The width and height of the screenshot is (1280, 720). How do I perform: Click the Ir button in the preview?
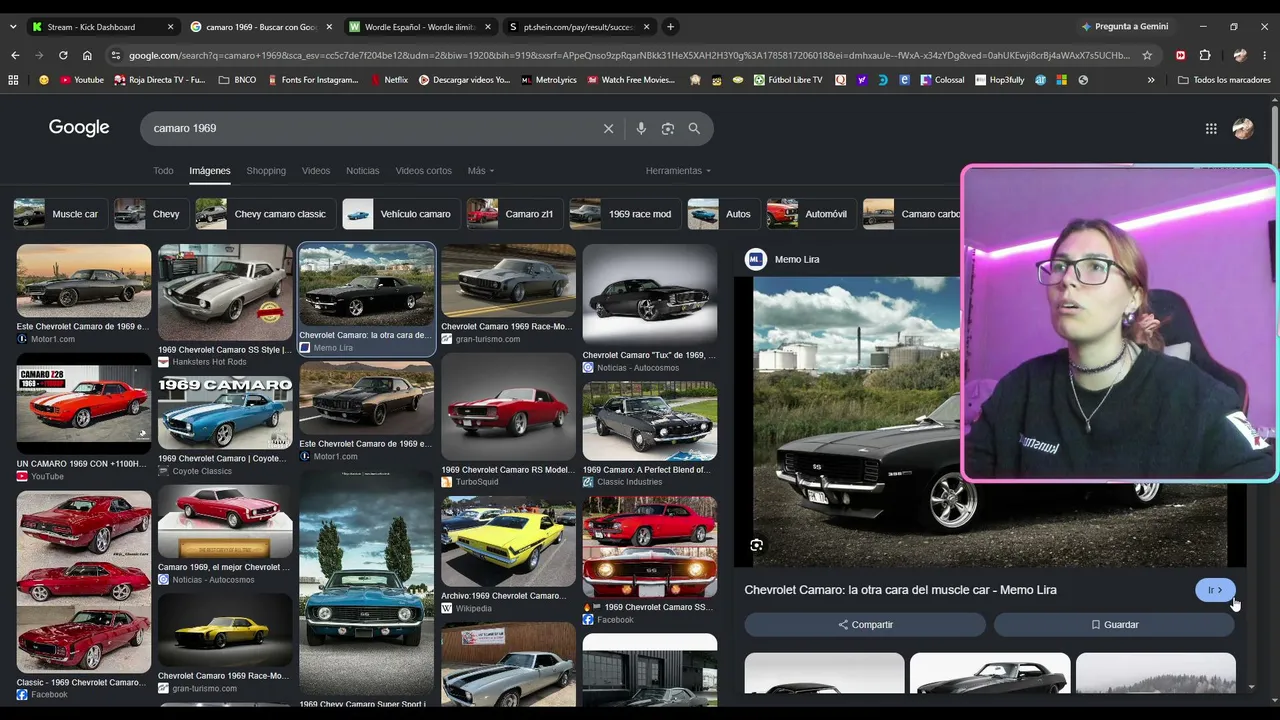point(1215,590)
